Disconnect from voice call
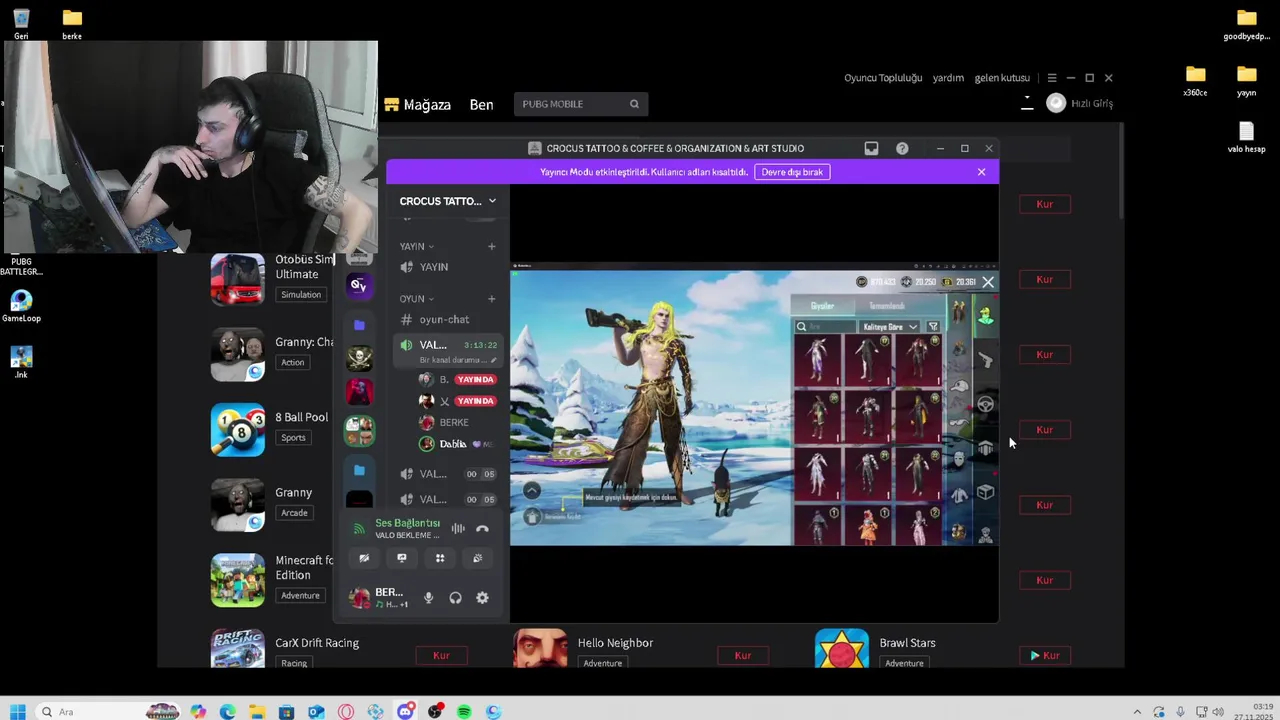 coord(482,528)
